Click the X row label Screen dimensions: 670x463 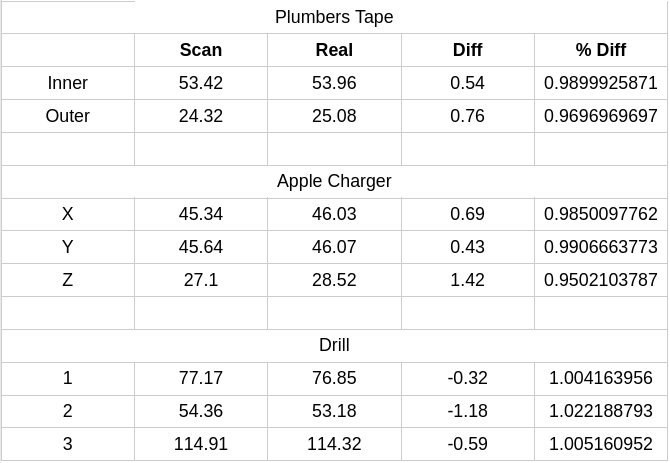coord(68,214)
